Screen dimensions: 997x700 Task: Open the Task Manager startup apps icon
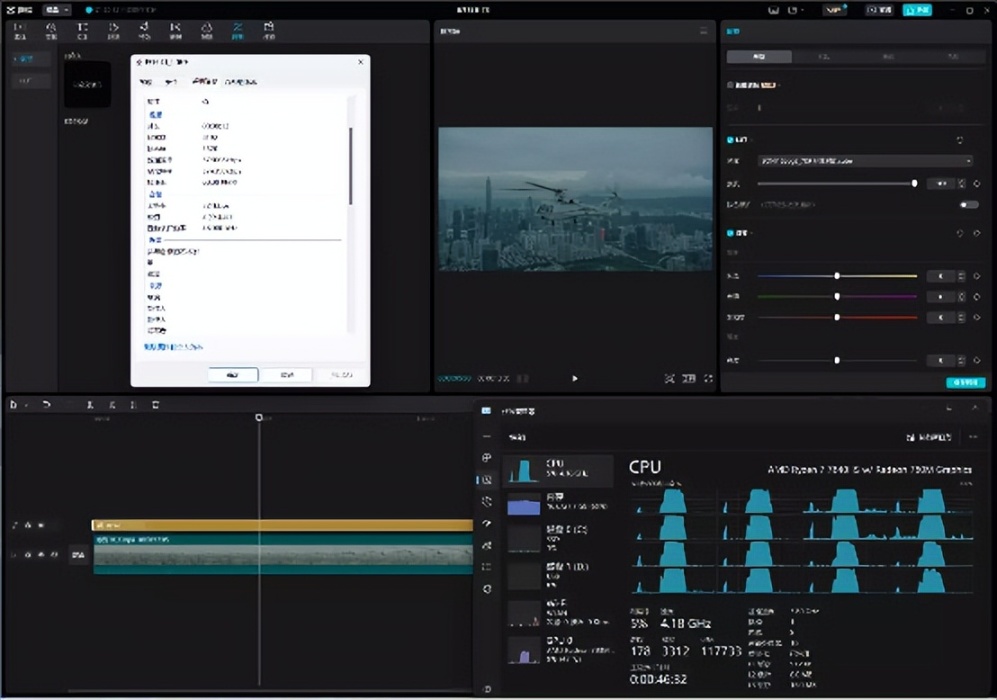tap(486, 523)
